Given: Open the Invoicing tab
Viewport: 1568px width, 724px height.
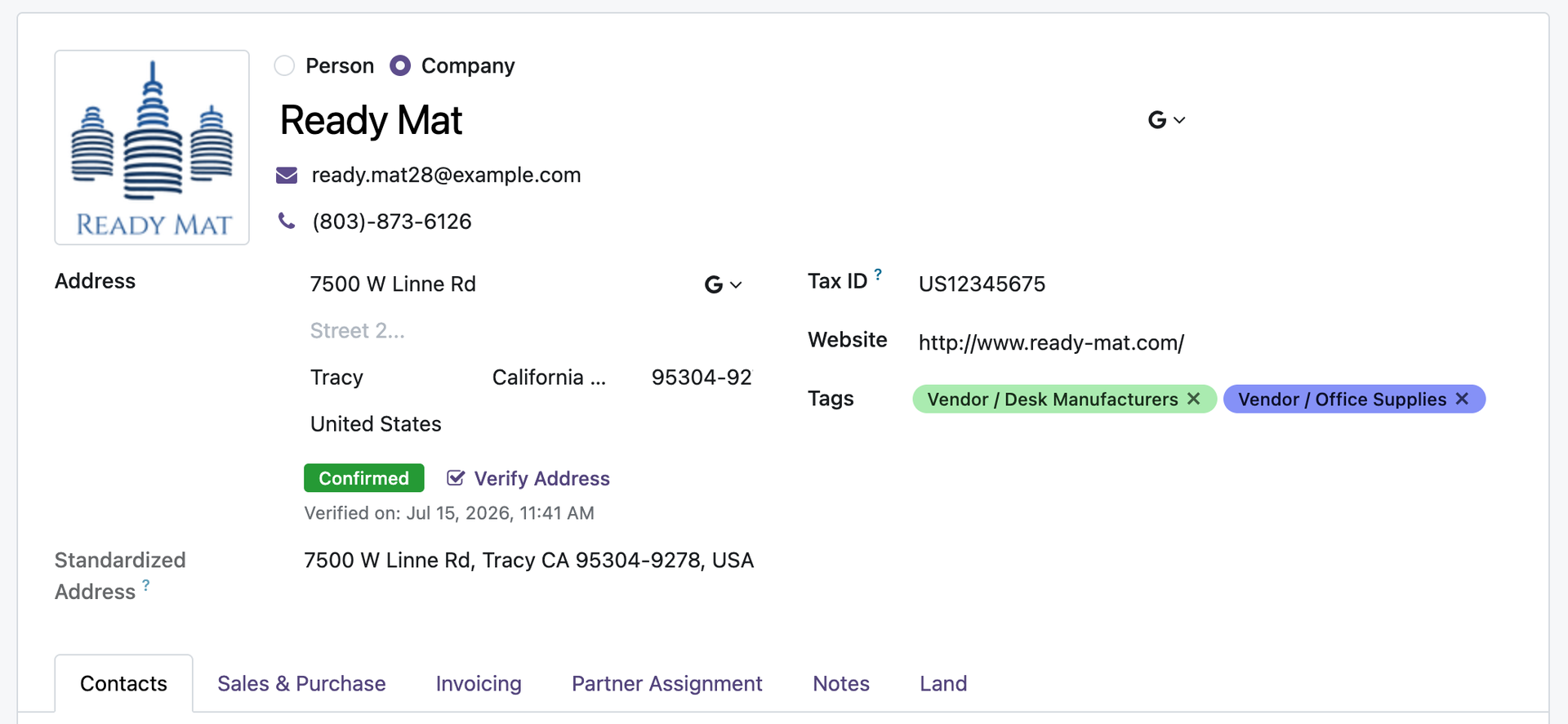Looking at the screenshot, I should 479,683.
